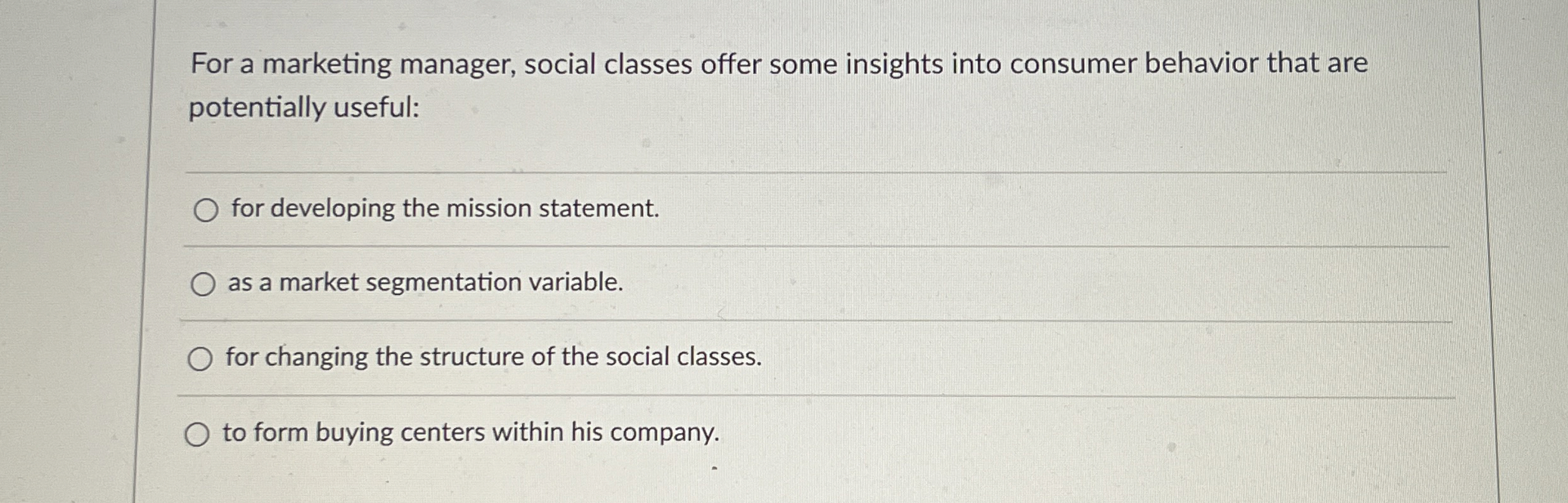This screenshot has height=503, width=1568.
Task: Click the 'potentially useful:' line of the question
Action: tap(304, 107)
